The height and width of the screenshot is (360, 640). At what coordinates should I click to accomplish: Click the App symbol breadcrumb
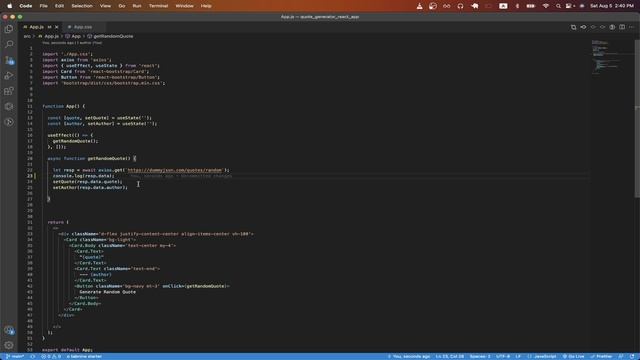coord(73,36)
